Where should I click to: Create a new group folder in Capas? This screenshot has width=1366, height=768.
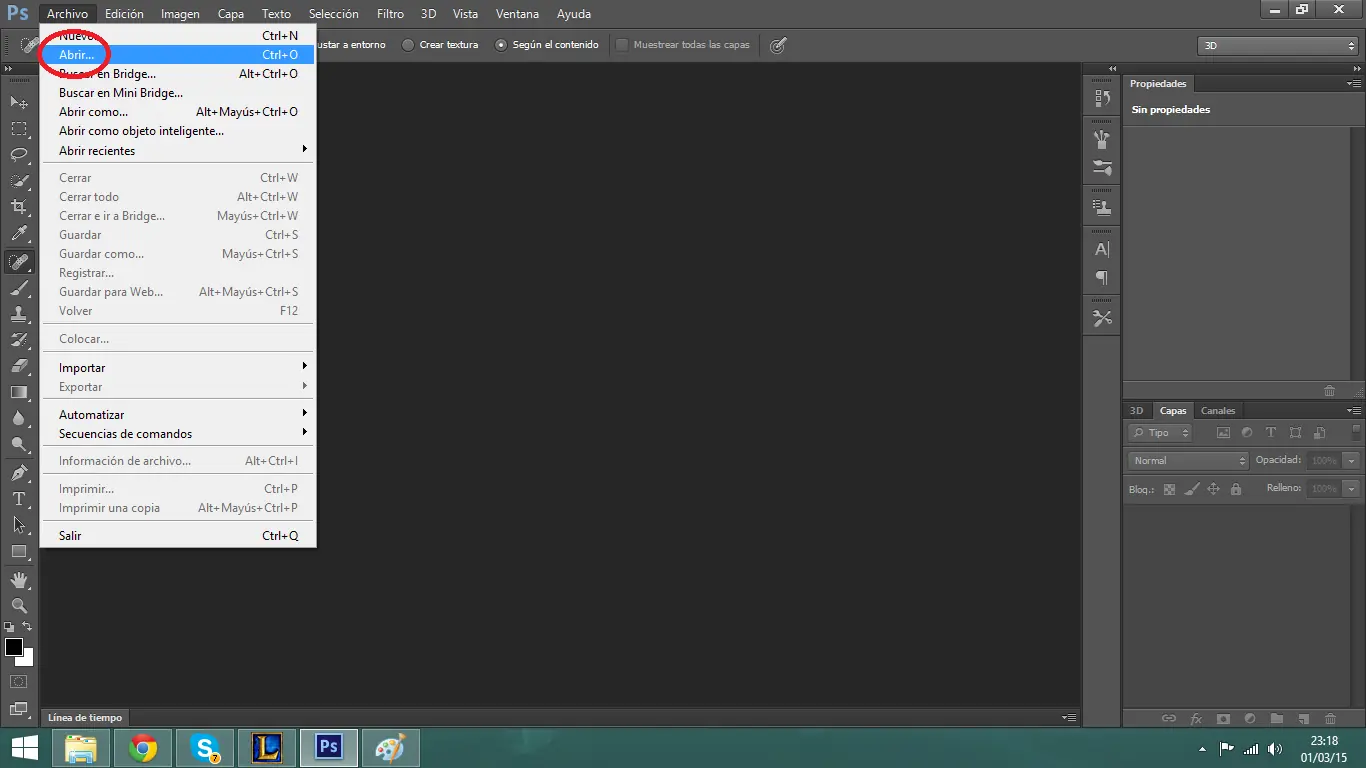coord(1277,718)
